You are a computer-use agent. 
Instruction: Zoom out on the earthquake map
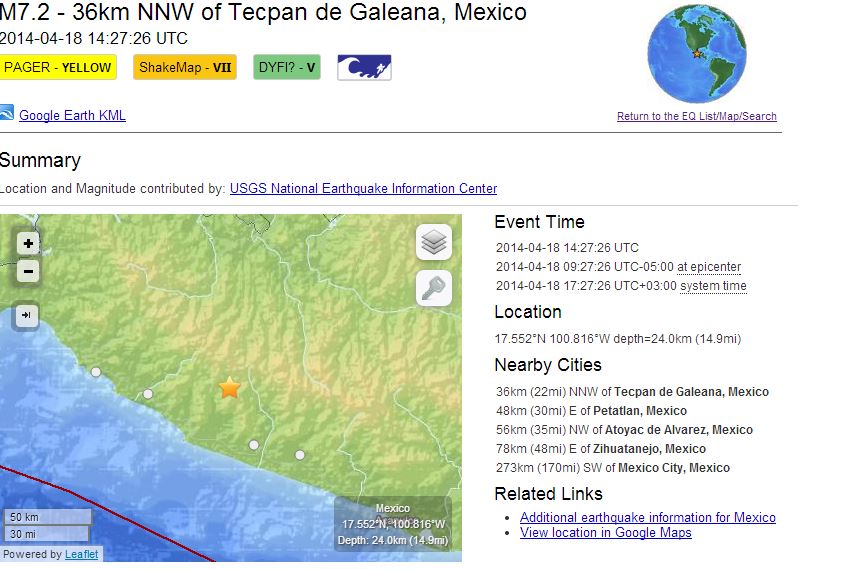pos(28,271)
